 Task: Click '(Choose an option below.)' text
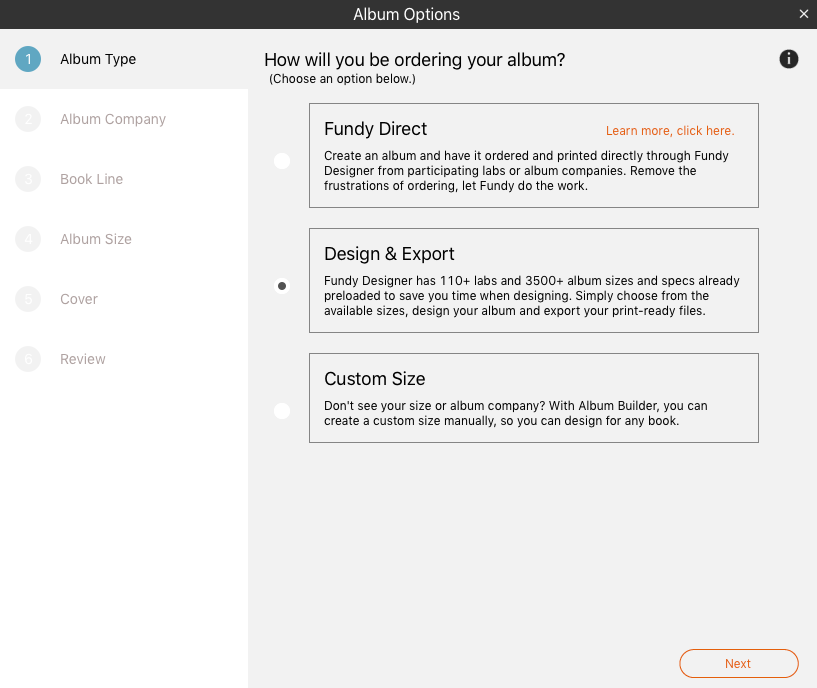[342, 79]
